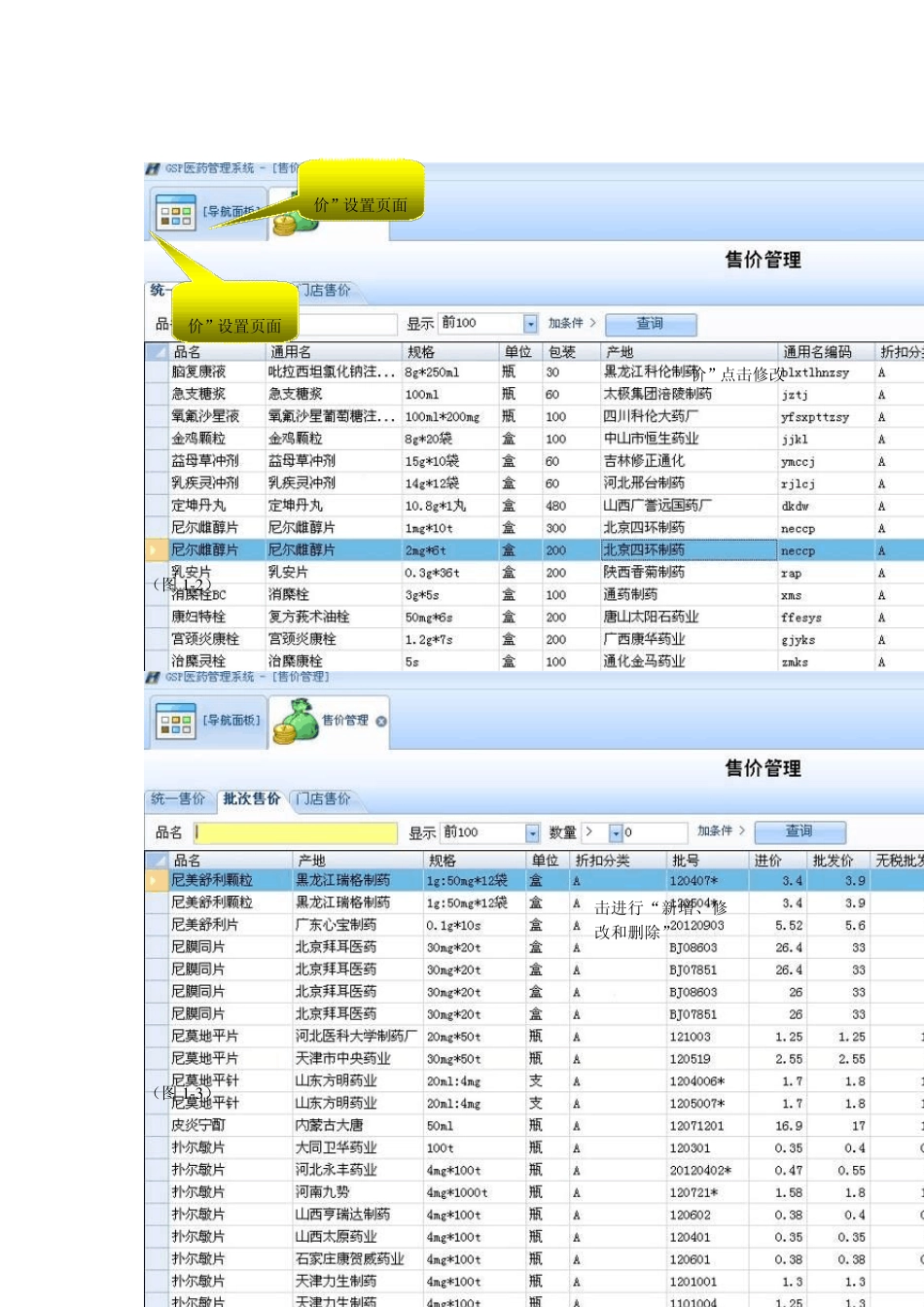Focus the yellow 品名 search field
The width and height of the screenshot is (924, 1307).
(296, 832)
